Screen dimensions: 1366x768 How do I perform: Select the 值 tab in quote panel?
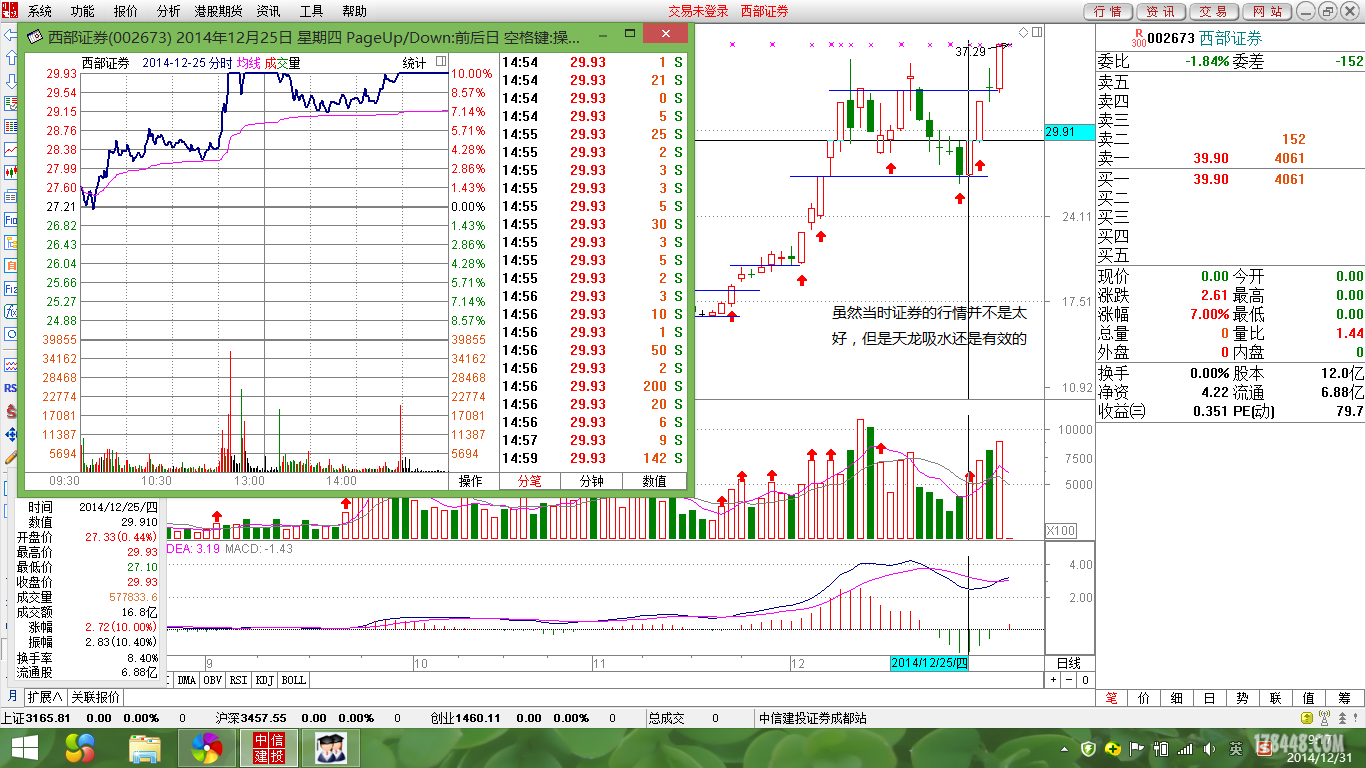[x=1310, y=698]
